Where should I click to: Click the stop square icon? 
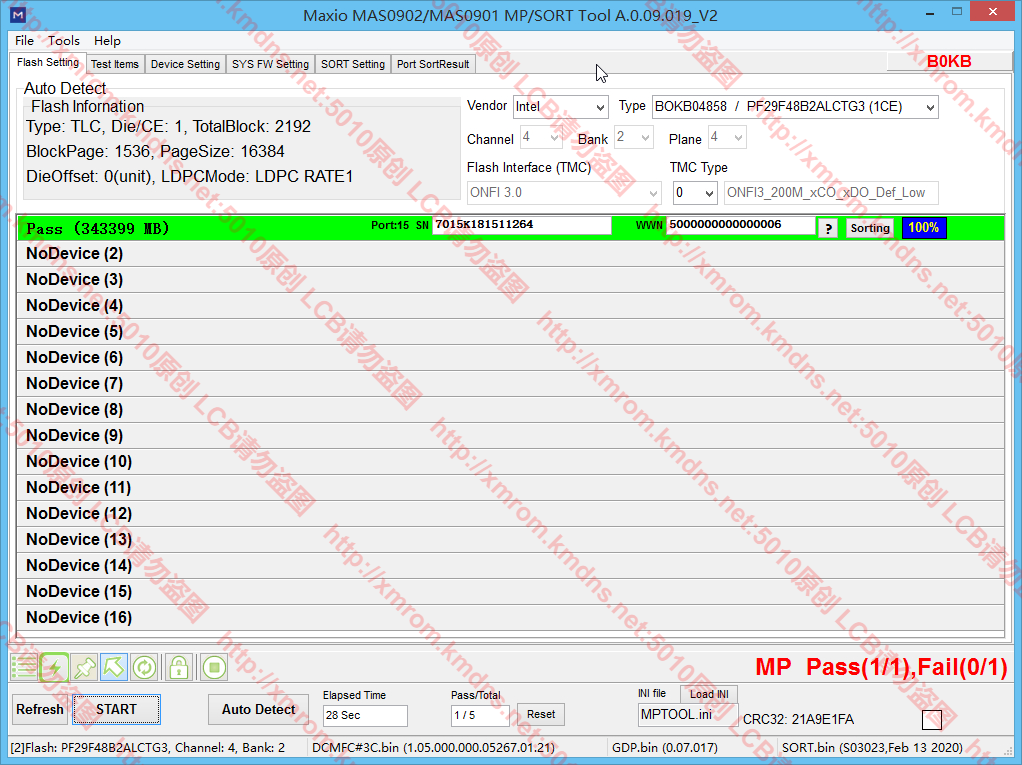(213, 667)
